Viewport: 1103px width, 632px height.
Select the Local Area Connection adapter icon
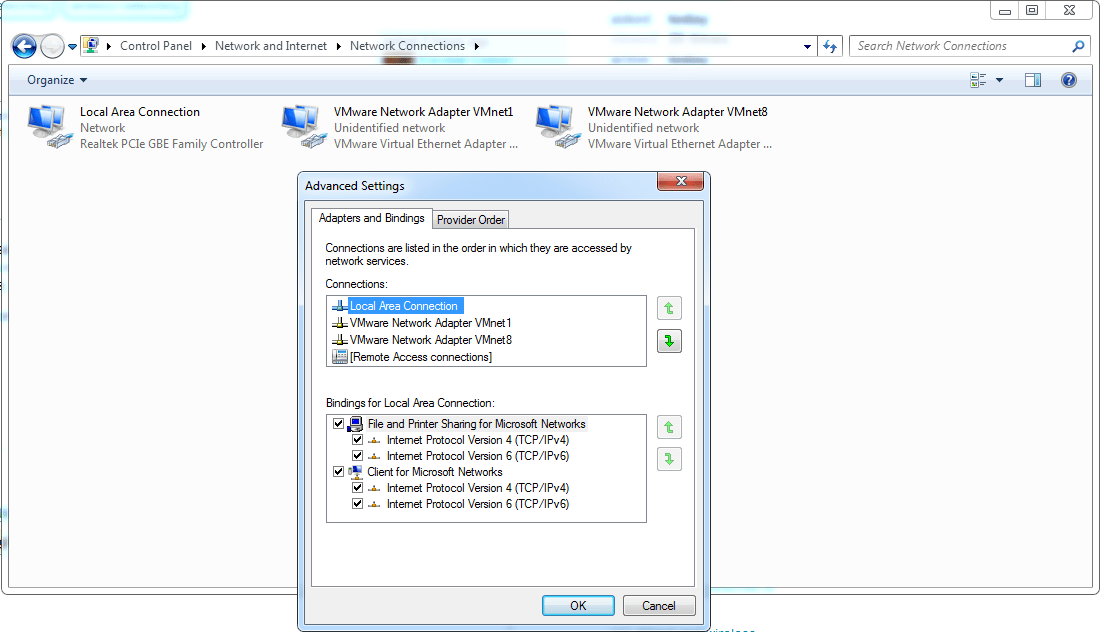click(50, 127)
